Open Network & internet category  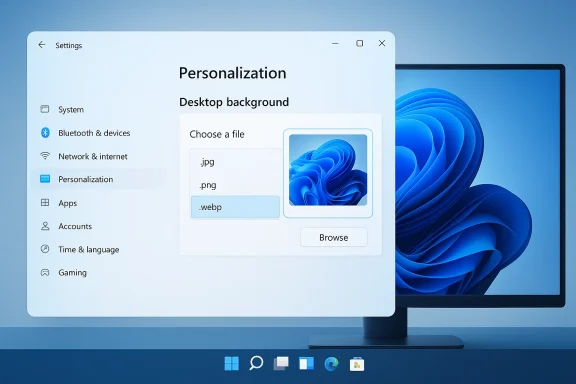93,157
